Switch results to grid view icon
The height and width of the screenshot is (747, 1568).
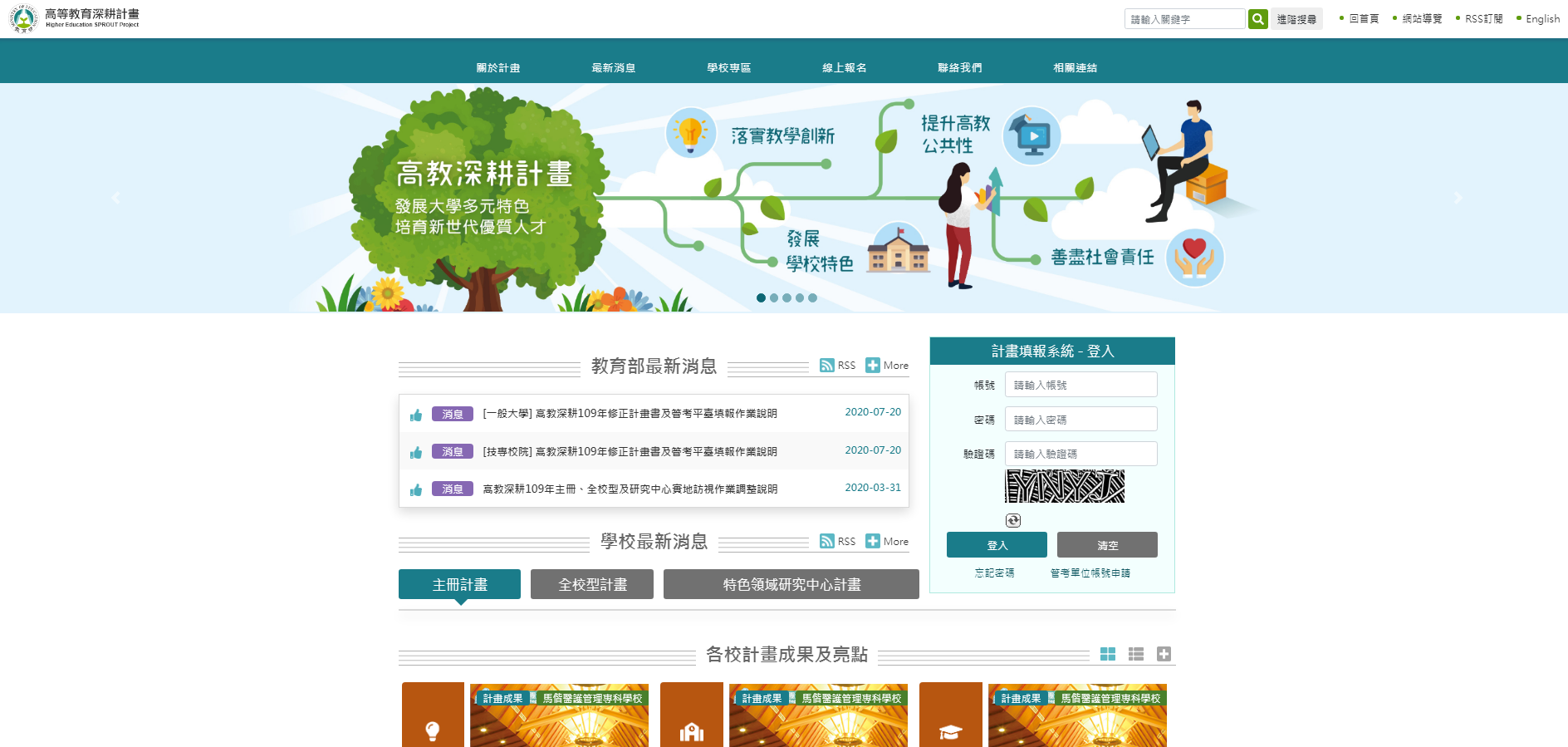coord(1108,655)
